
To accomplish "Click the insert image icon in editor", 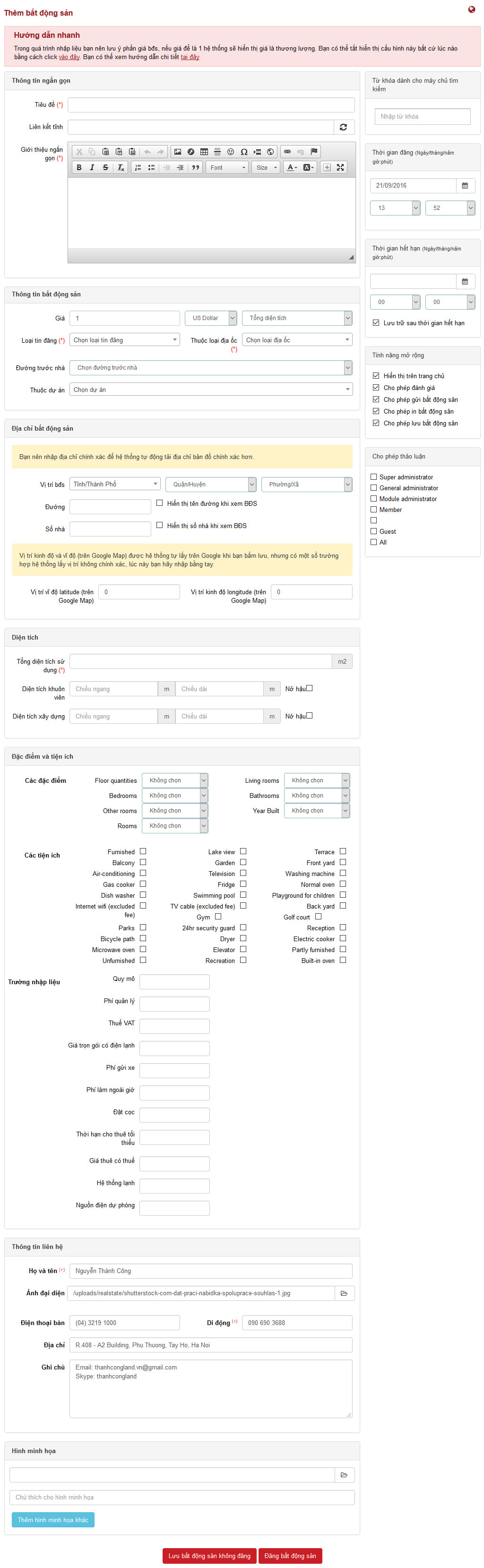I will coord(177,152).
